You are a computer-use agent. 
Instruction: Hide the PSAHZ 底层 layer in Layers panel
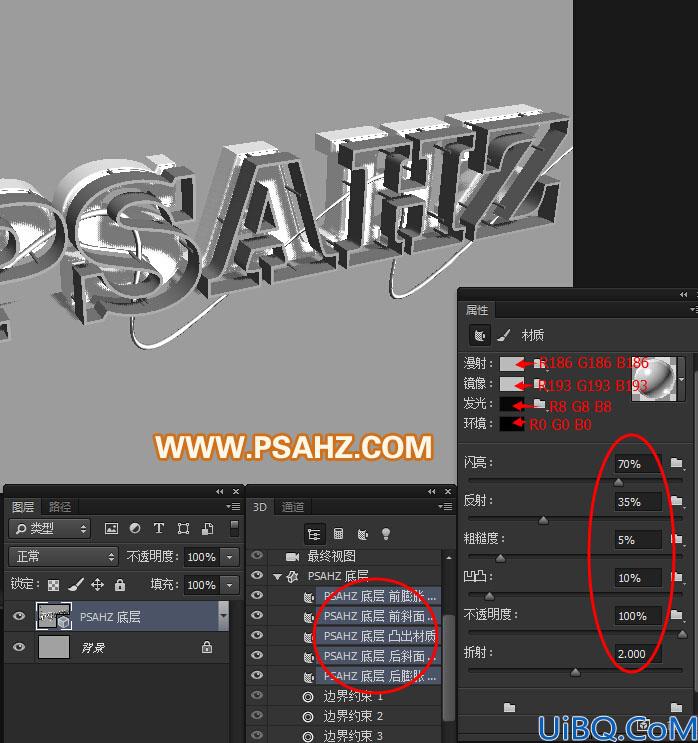pos(19,616)
